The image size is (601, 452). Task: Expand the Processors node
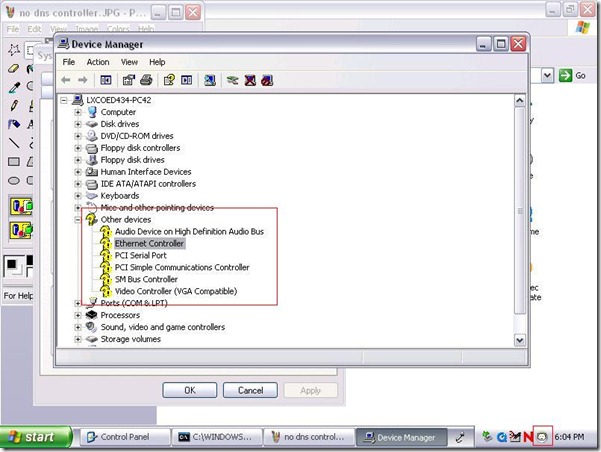tap(78, 315)
